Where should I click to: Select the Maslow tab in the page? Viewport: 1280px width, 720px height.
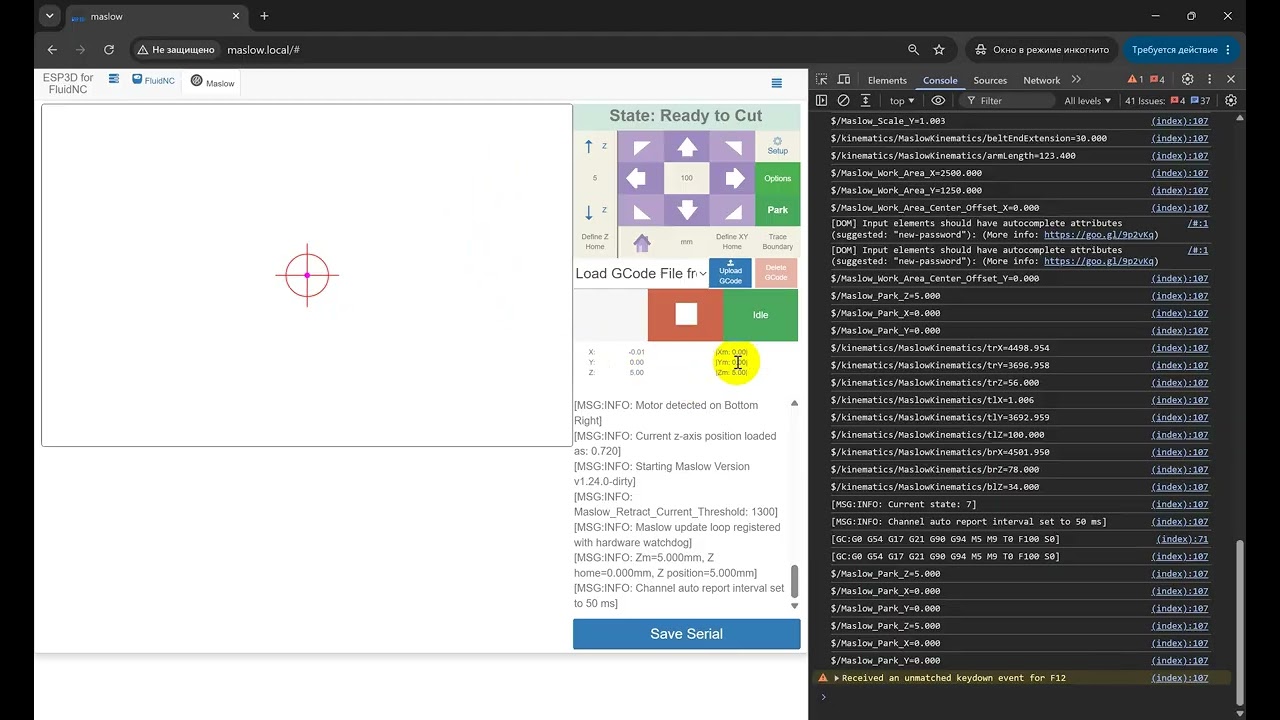[212, 82]
